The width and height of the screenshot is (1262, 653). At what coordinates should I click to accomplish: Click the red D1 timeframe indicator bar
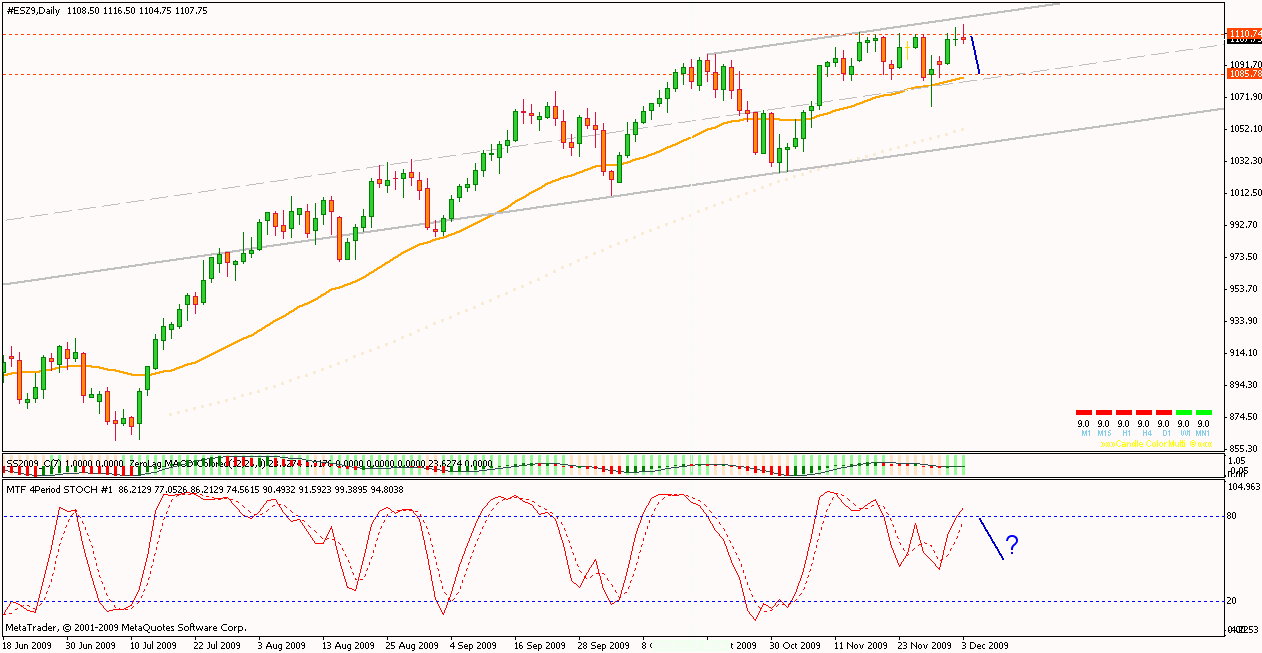click(x=1163, y=412)
